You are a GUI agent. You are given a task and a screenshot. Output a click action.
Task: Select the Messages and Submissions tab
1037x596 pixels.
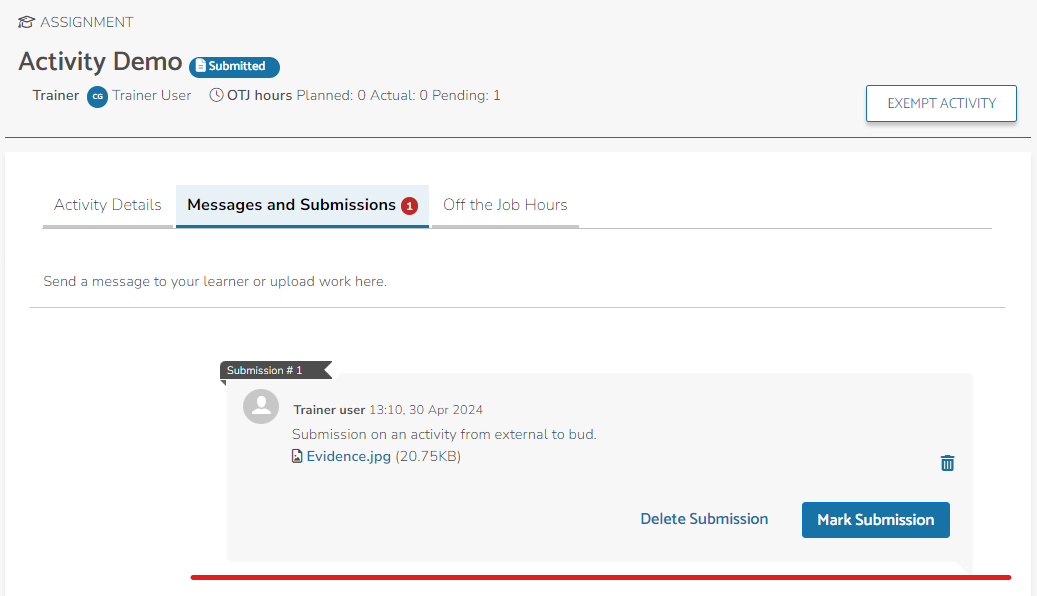tap(302, 206)
